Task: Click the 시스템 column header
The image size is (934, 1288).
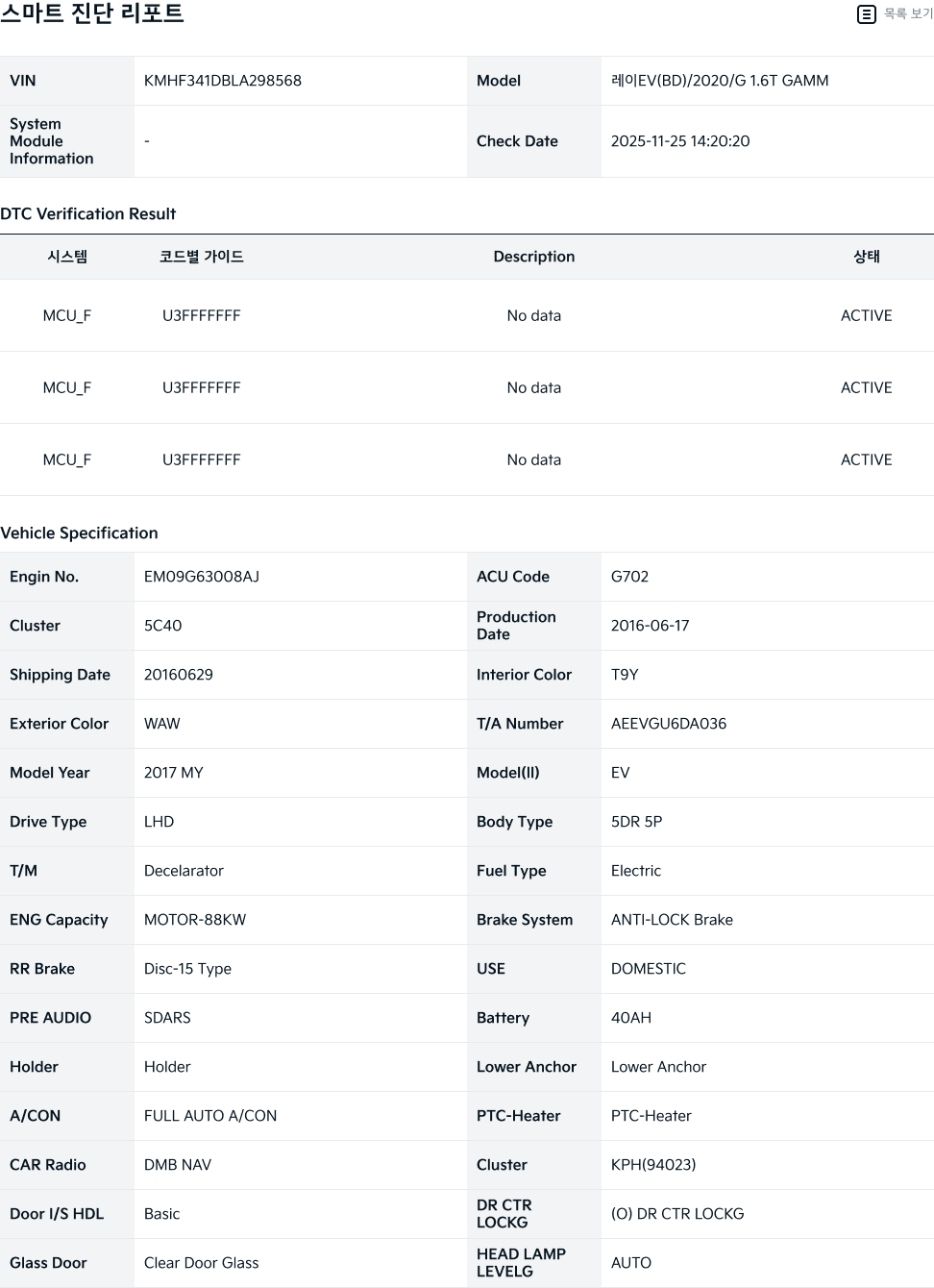Action: [67, 257]
